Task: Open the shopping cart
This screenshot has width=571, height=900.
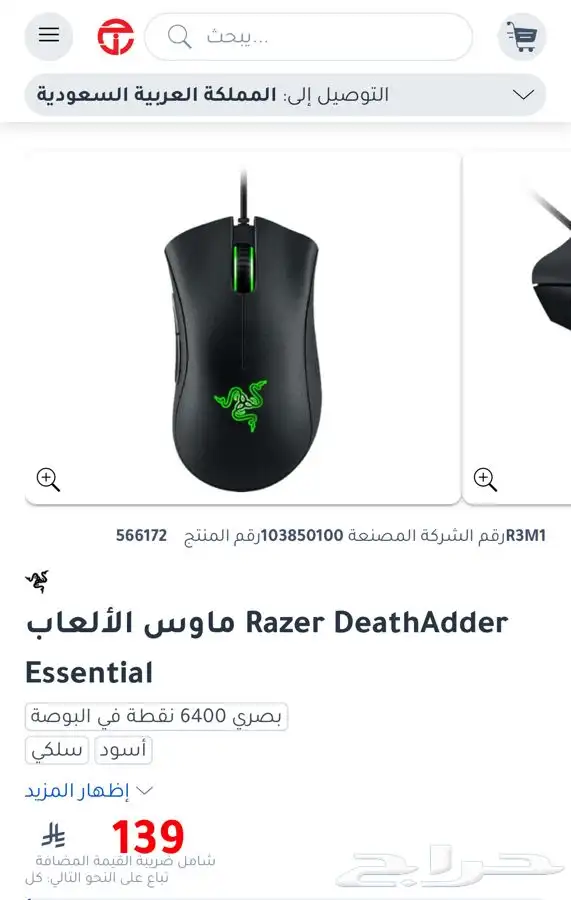Action: coord(522,37)
